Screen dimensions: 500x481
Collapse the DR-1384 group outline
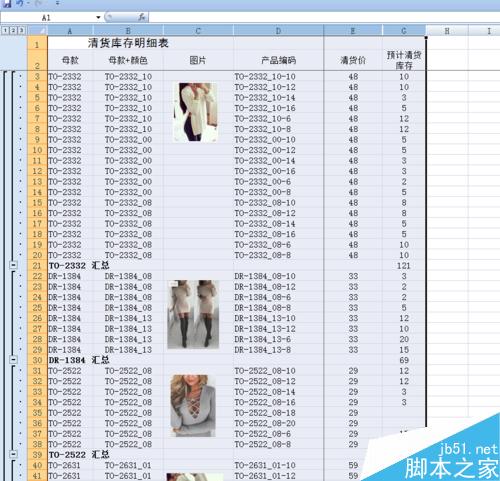pyautogui.click(x=13, y=360)
